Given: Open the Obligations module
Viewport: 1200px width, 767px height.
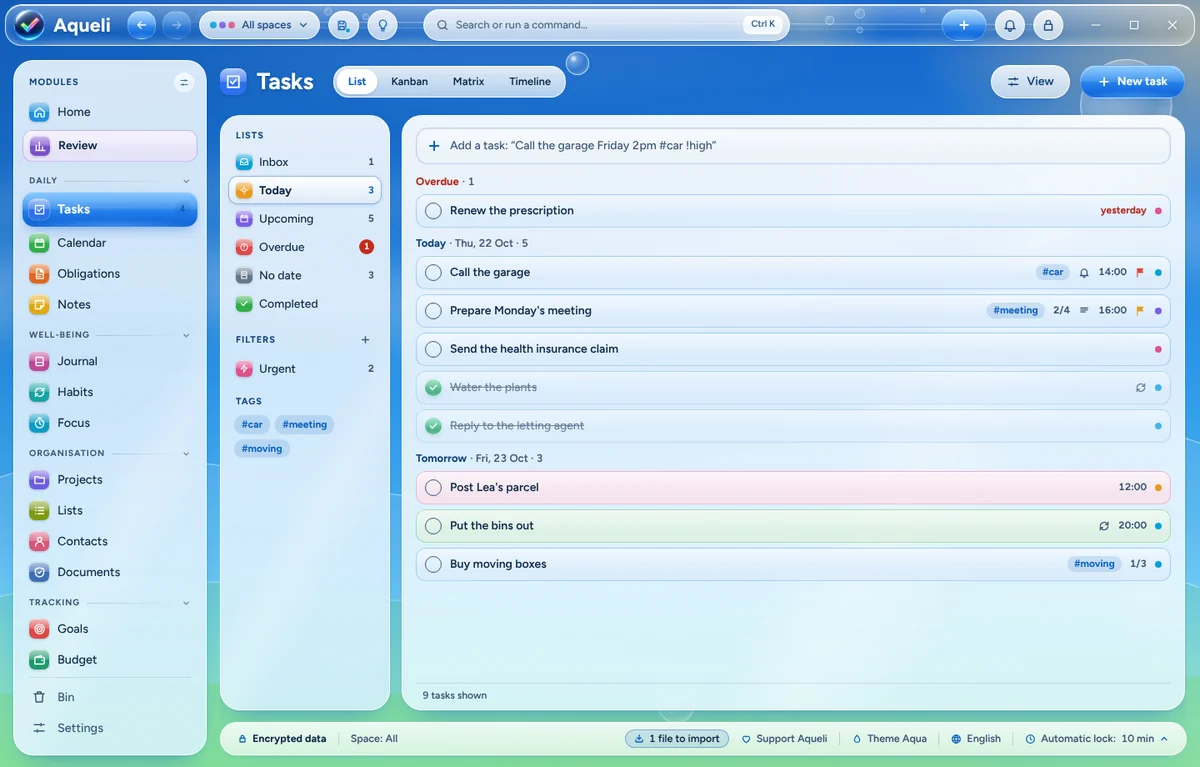Looking at the screenshot, I should point(110,274).
